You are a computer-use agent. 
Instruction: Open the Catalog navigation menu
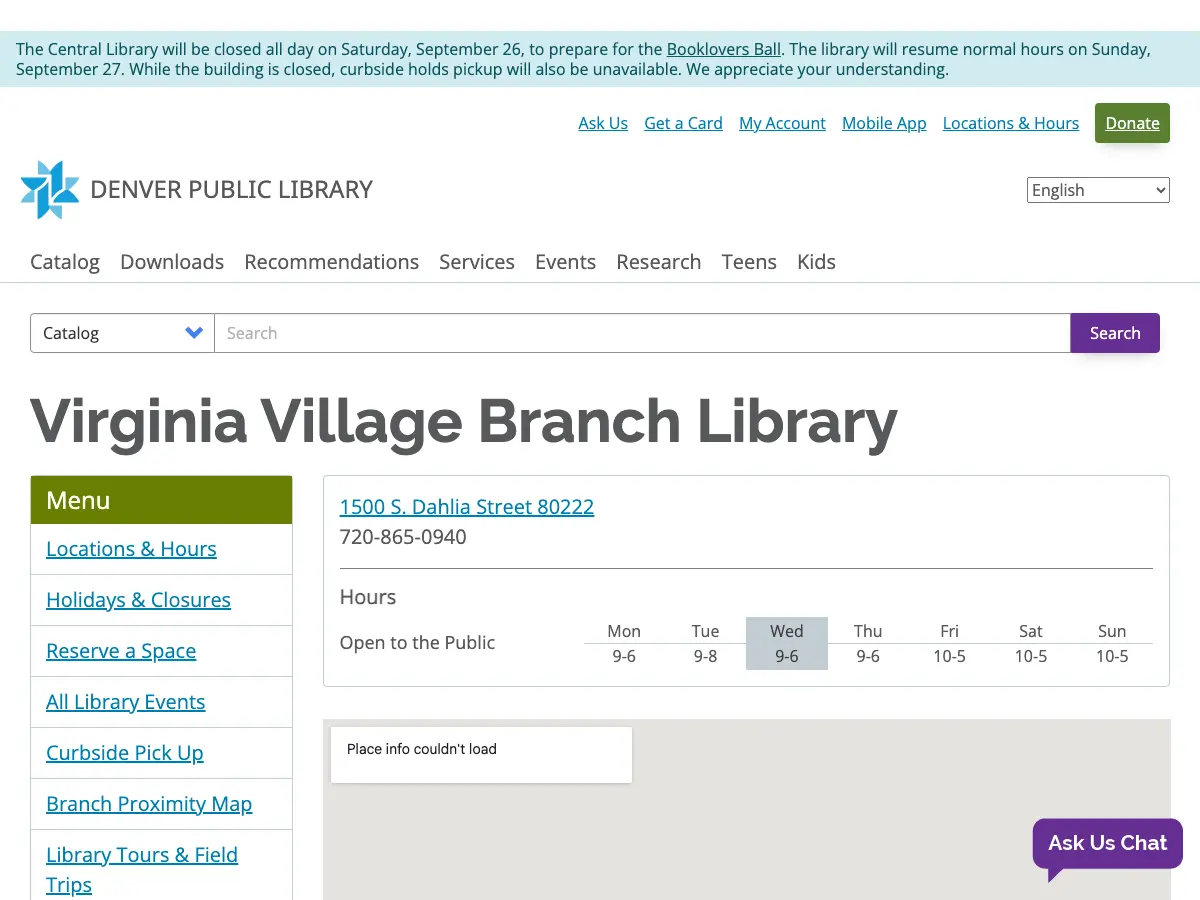65,262
